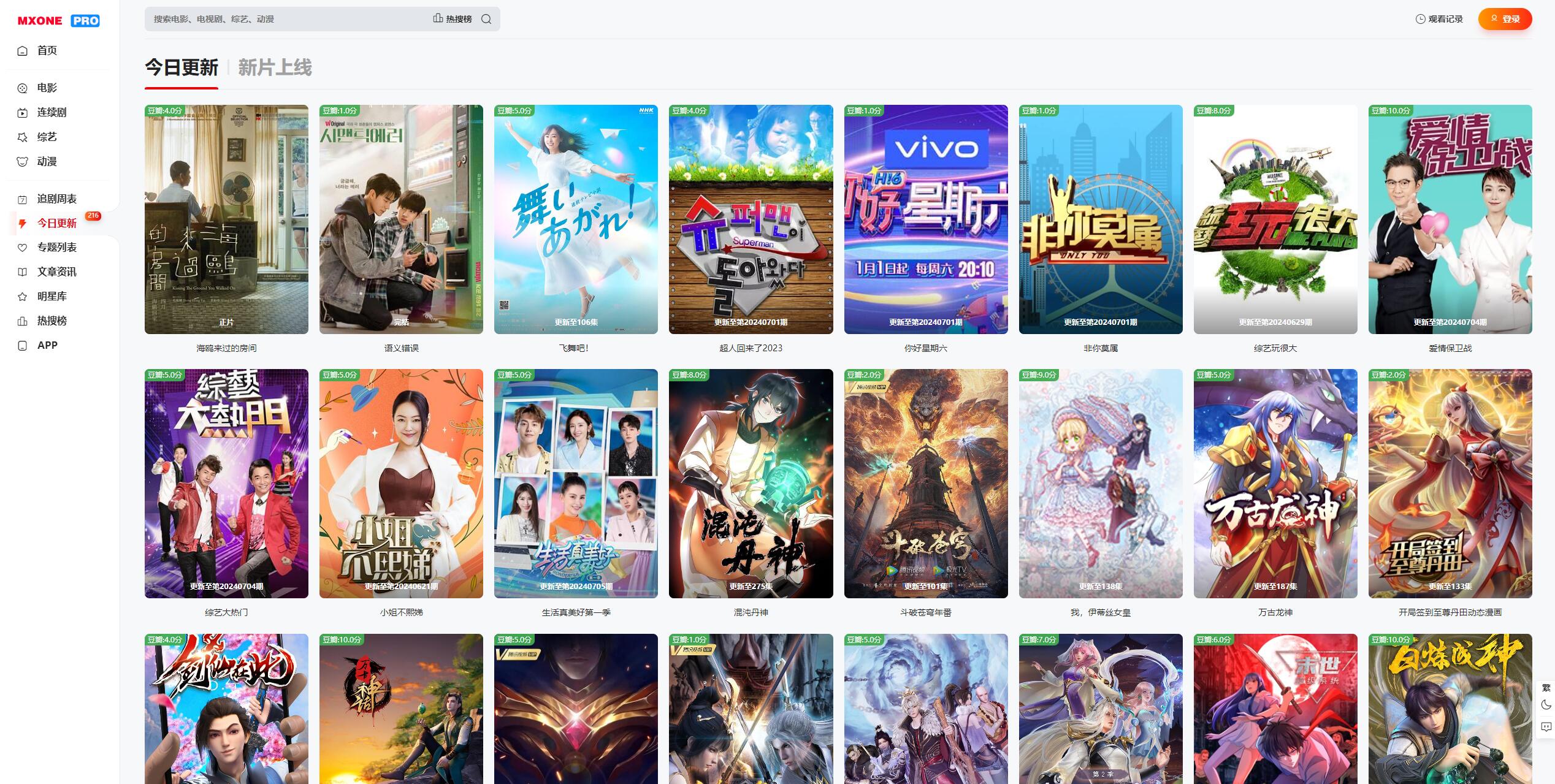Viewport: 1555px width, 784px height.
Task: Click the TV play icon beside 连续剧
Action: (x=23, y=113)
